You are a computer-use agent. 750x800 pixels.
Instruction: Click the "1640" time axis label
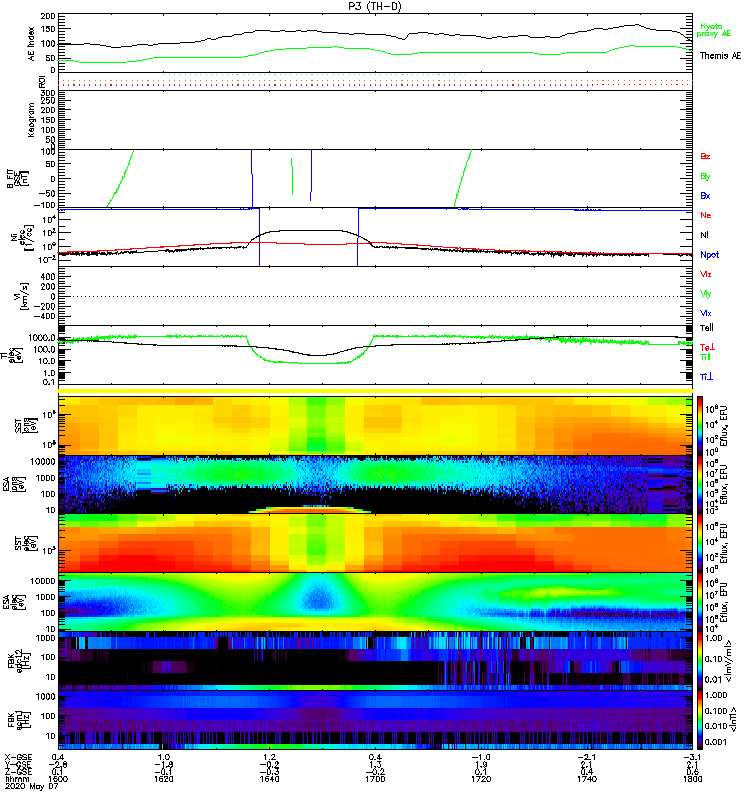269,779
